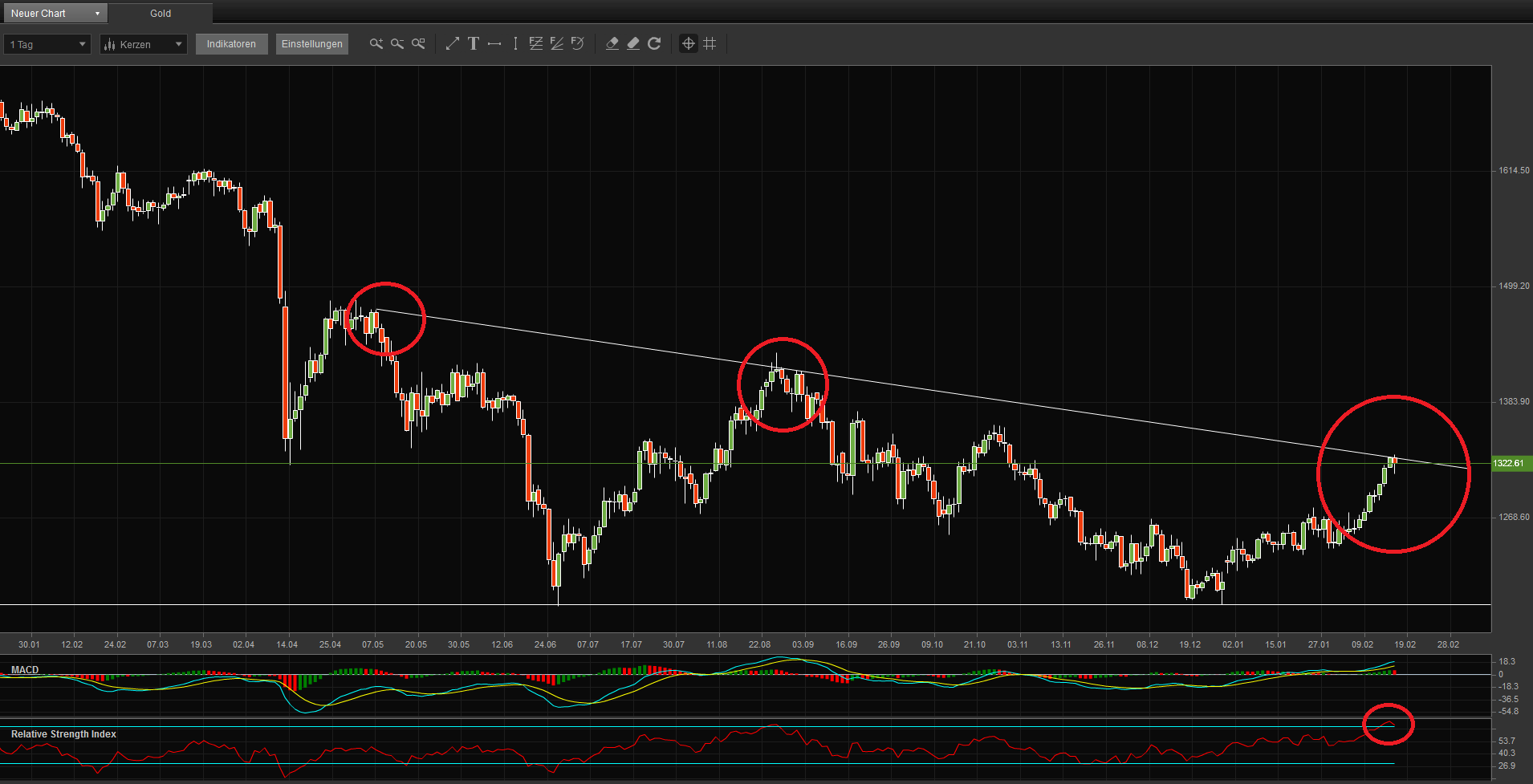
Task: Open the Indikatoren panel
Action: pos(231,44)
